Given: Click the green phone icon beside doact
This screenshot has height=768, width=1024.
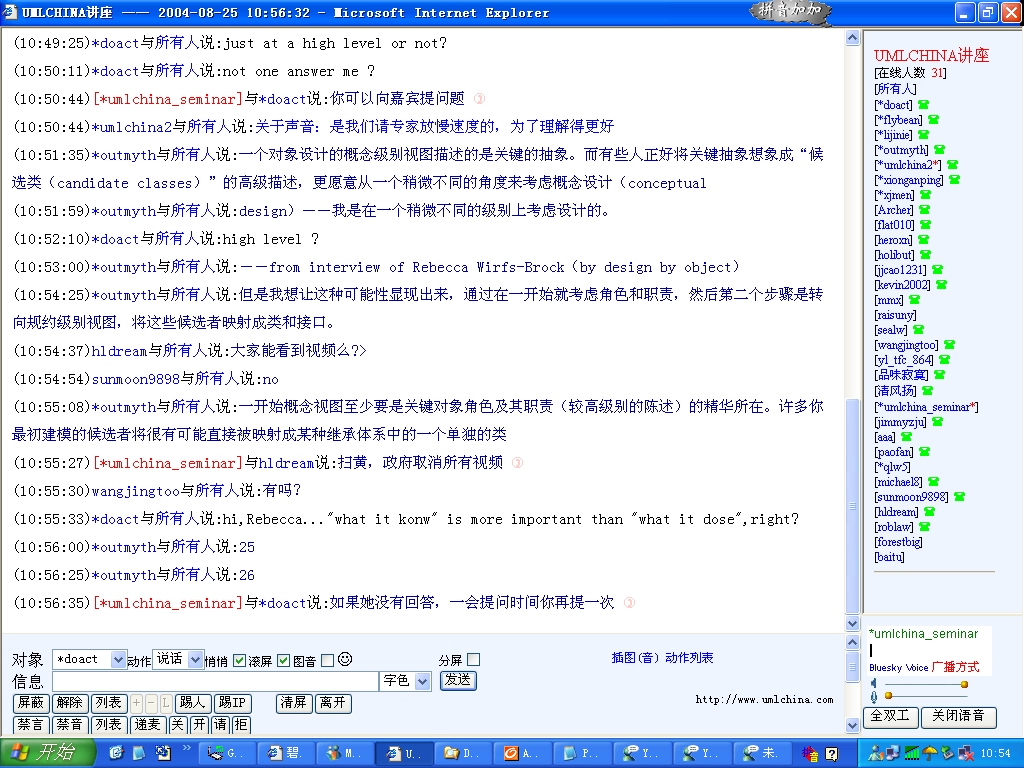Looking at the screenshot, I should (x=923, y=104).
